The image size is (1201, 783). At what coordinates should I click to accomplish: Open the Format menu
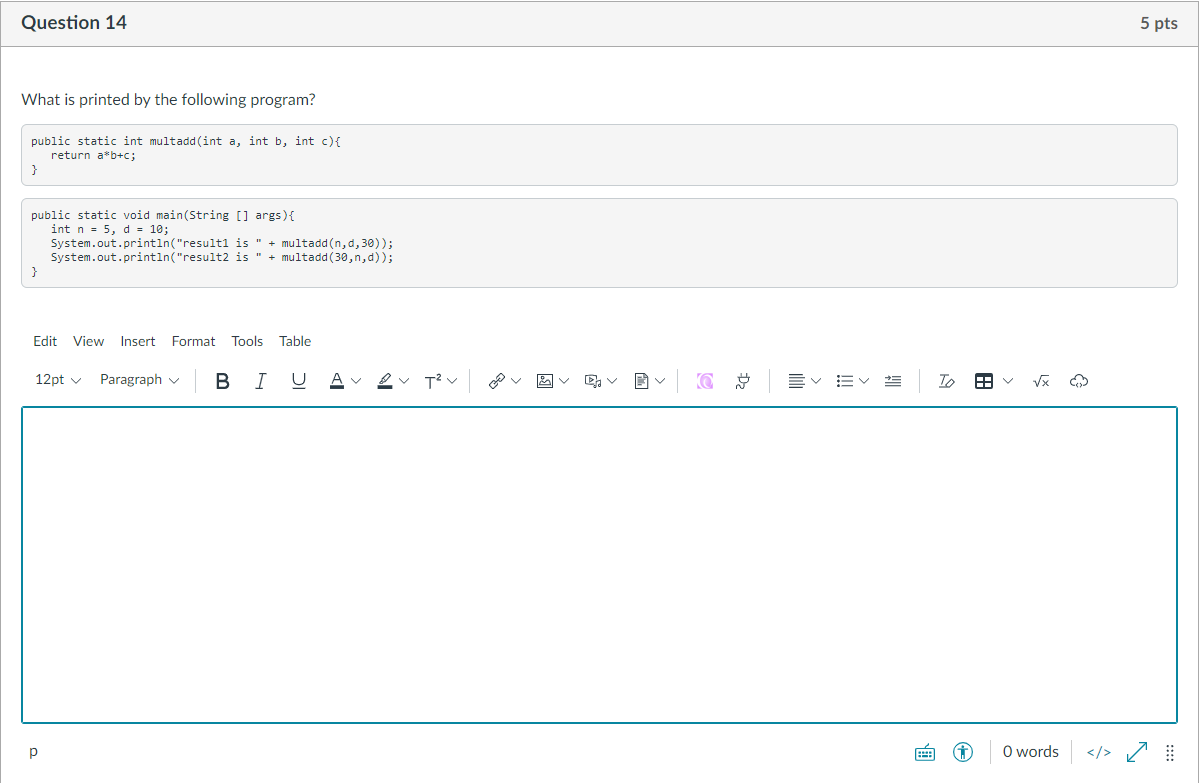coord(193,341)
